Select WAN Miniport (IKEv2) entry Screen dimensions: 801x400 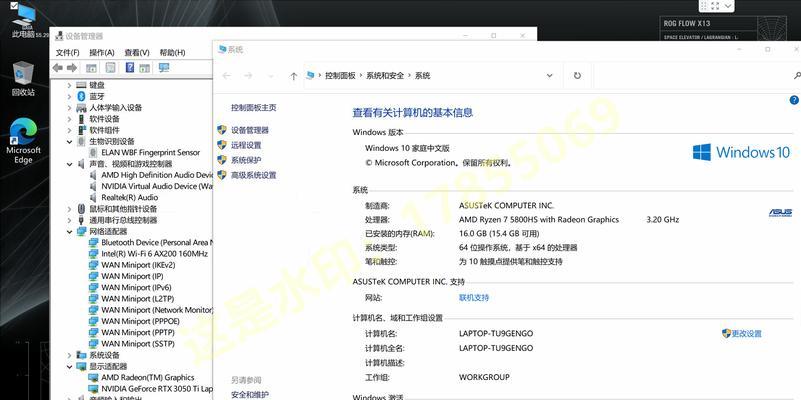tap(138, 265)
